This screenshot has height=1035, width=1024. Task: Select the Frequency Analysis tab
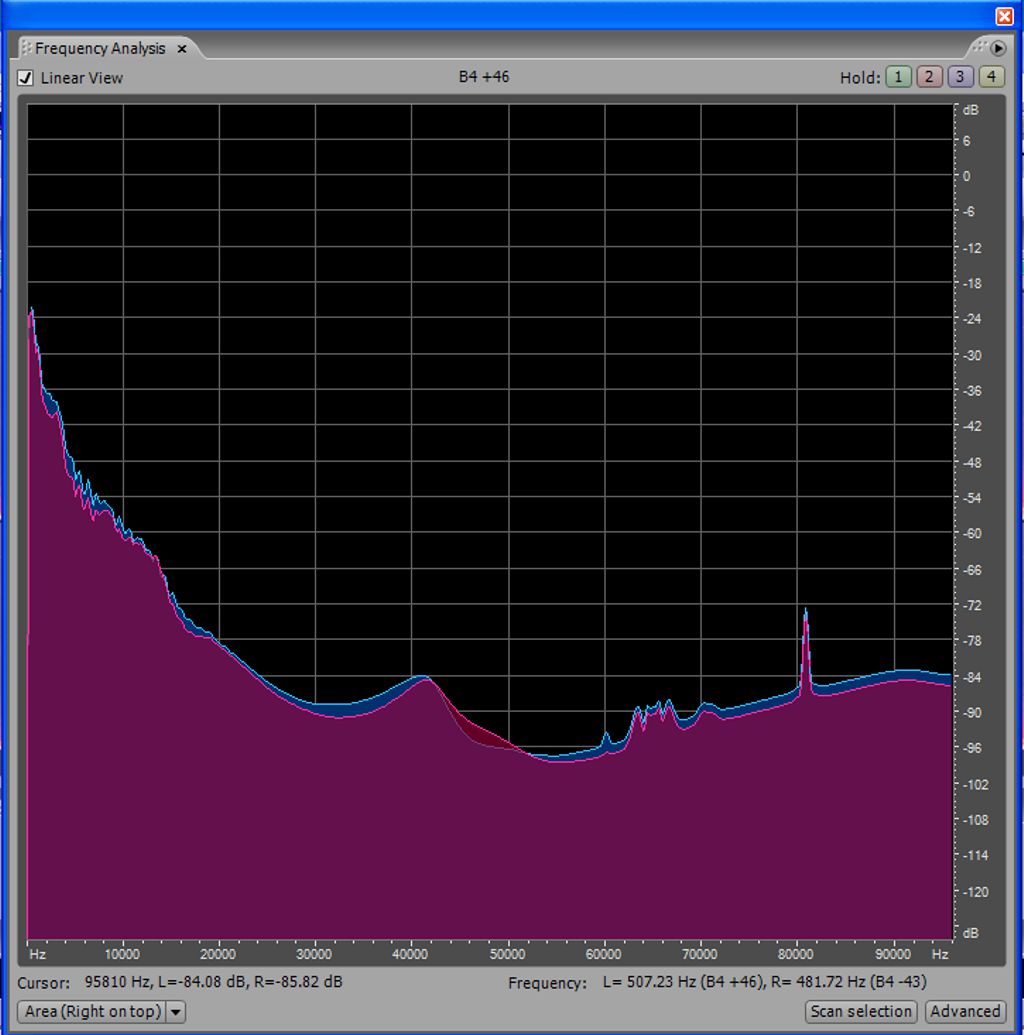[100, 49]
